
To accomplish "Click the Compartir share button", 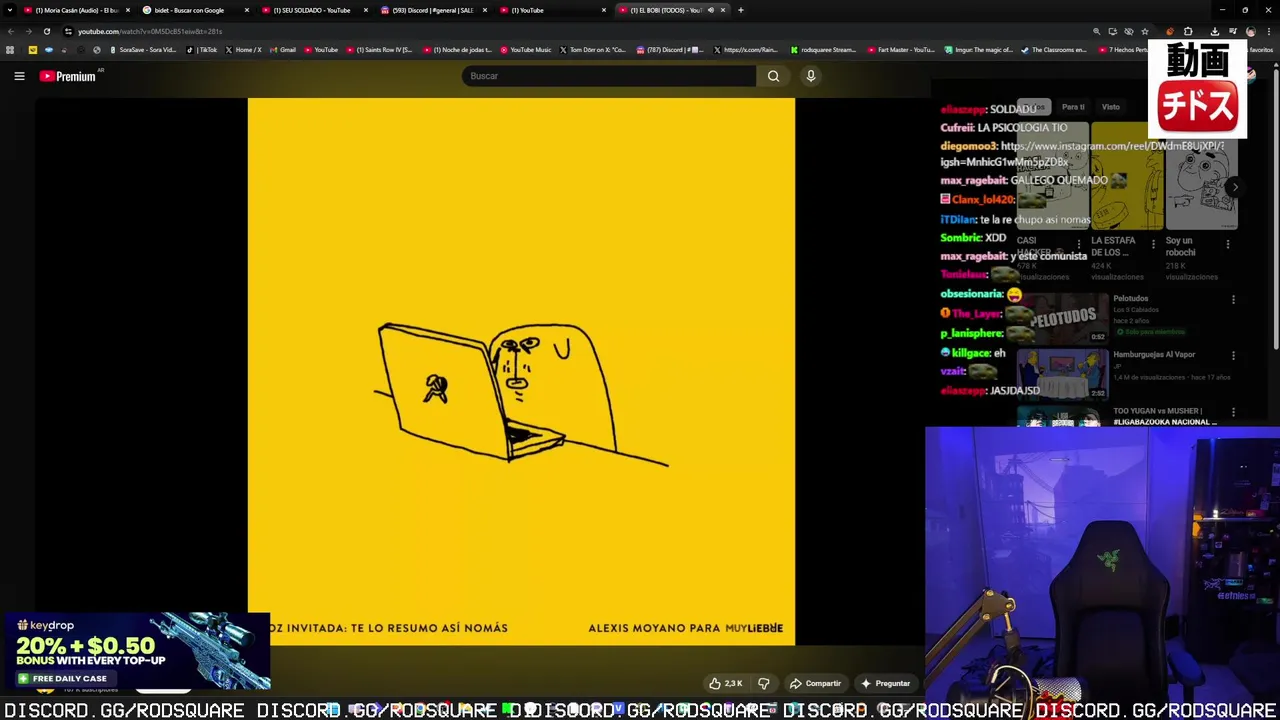I will [x=815, y=684].
